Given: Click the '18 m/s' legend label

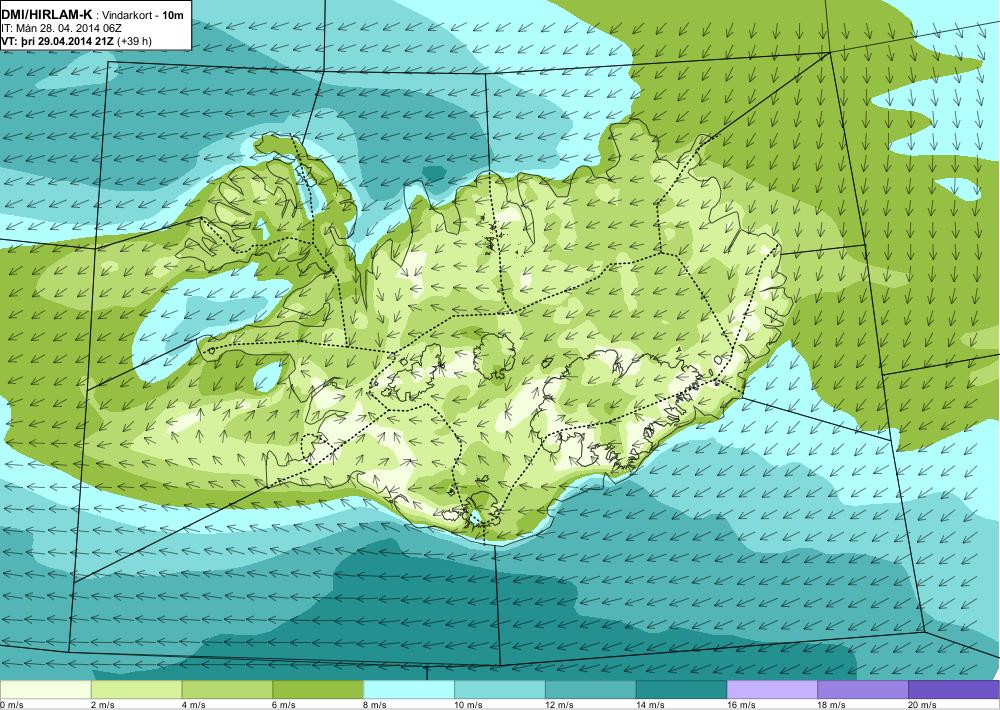Looking at the screenshot, I should [x=832, y=705].
